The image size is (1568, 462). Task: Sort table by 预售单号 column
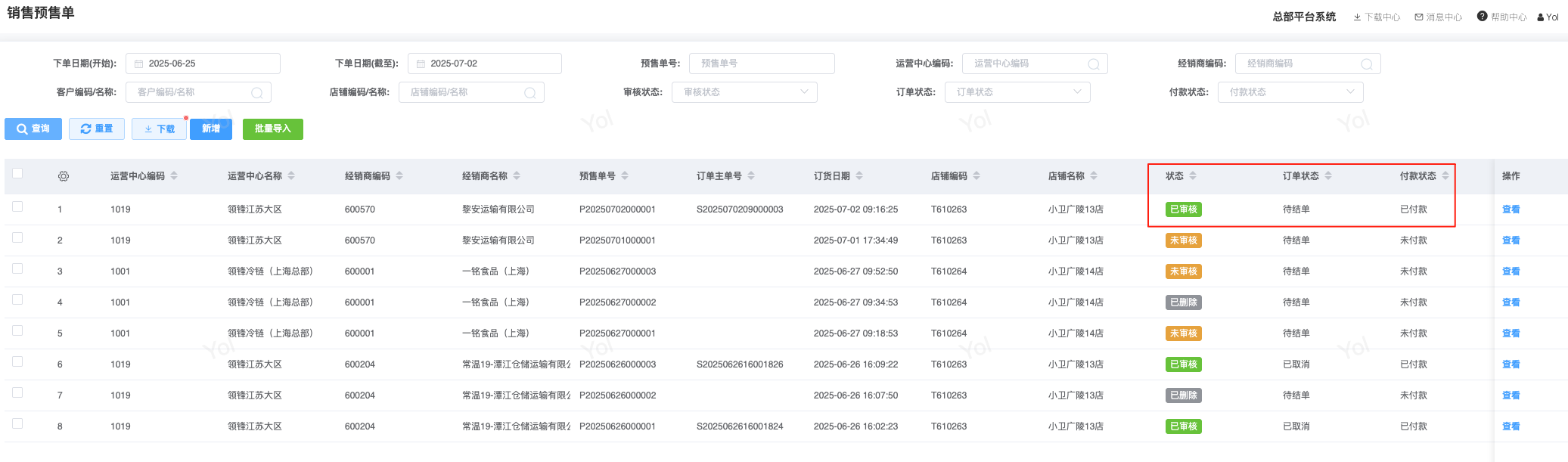click(625, 176)
